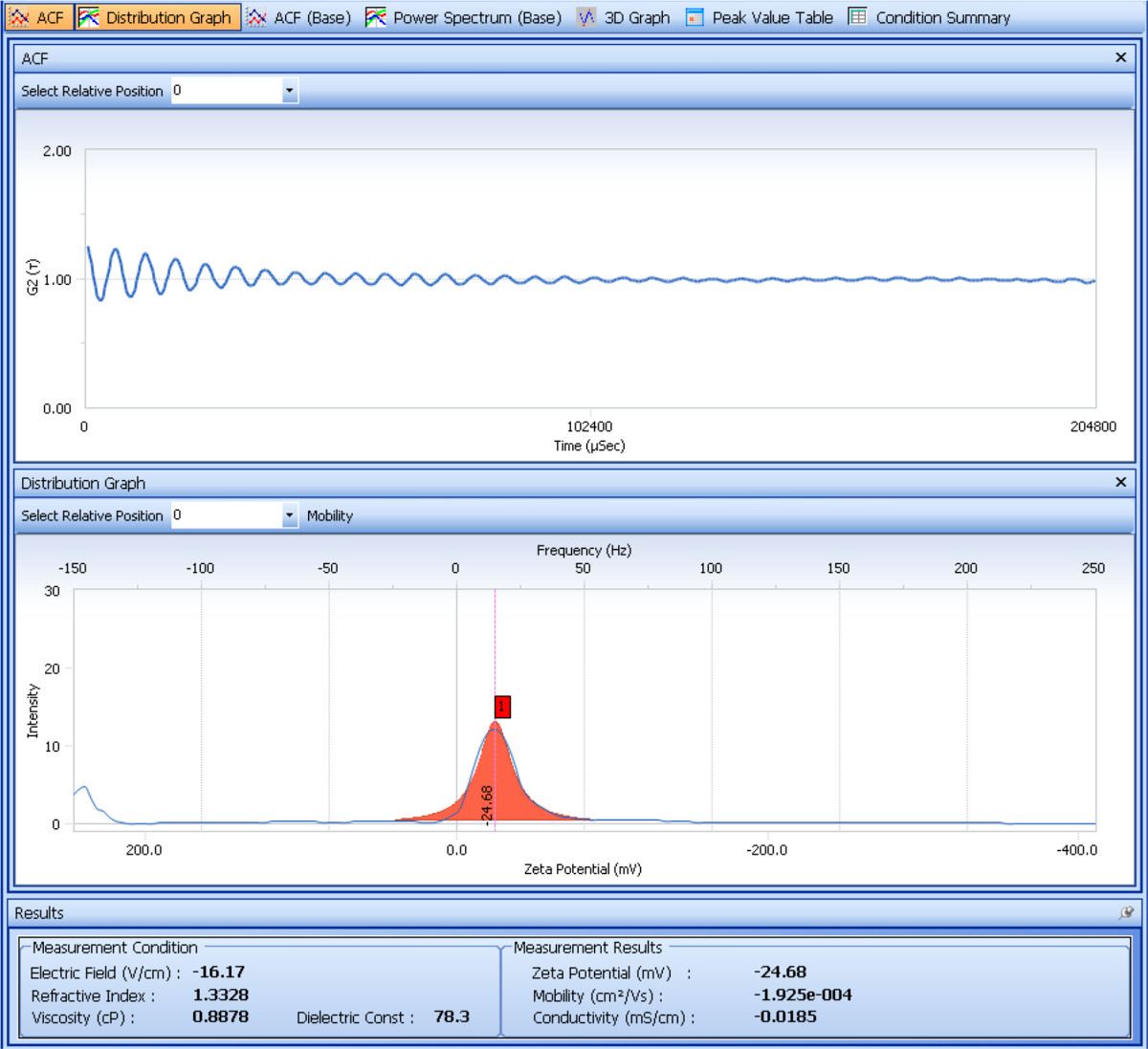This screenshot has width=1148, height=1049.
Task: Open the ACF (Base) view icon
Action: pos(256,17)
